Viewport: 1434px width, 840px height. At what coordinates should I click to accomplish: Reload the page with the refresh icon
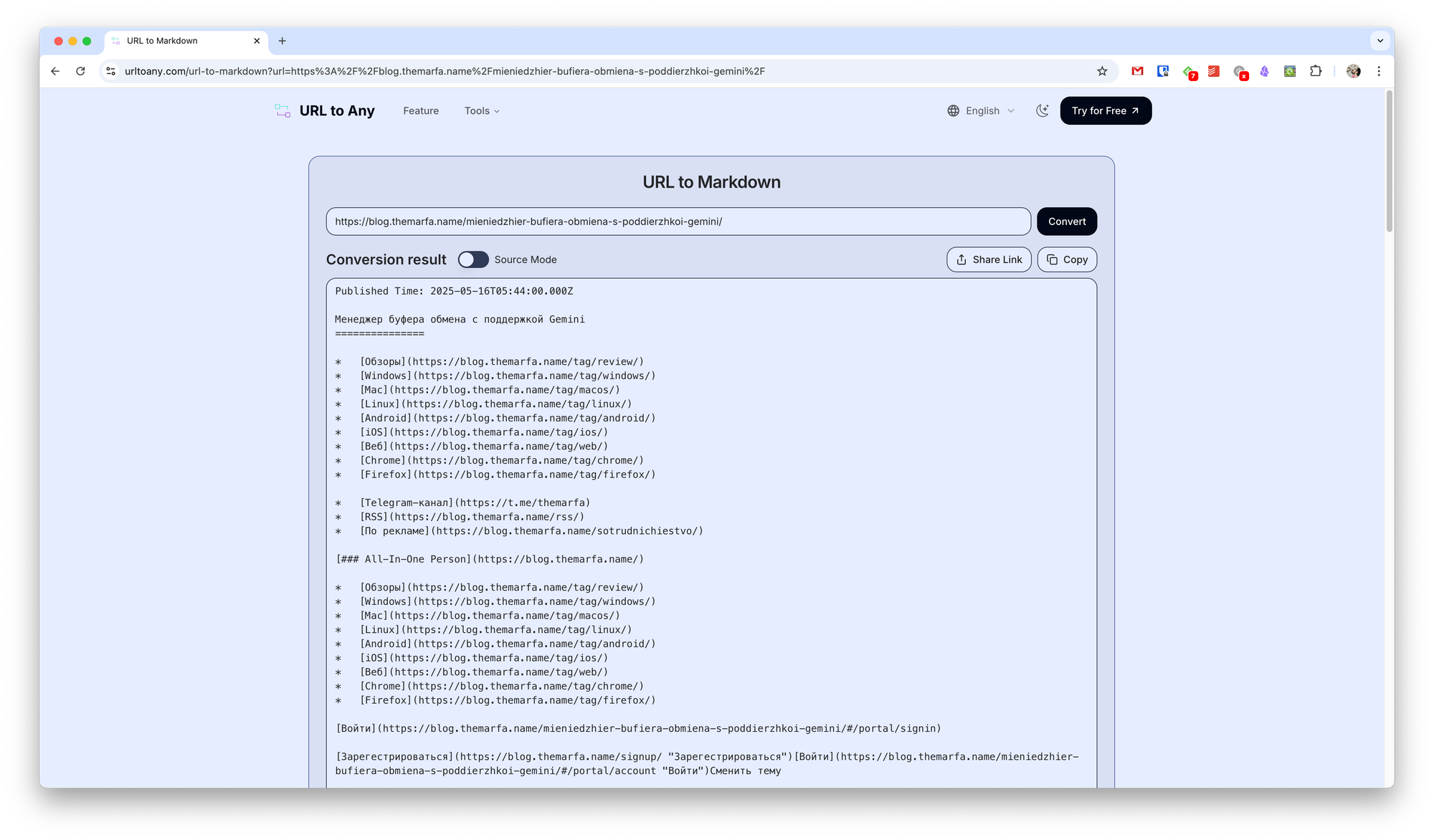coord(80,71)
